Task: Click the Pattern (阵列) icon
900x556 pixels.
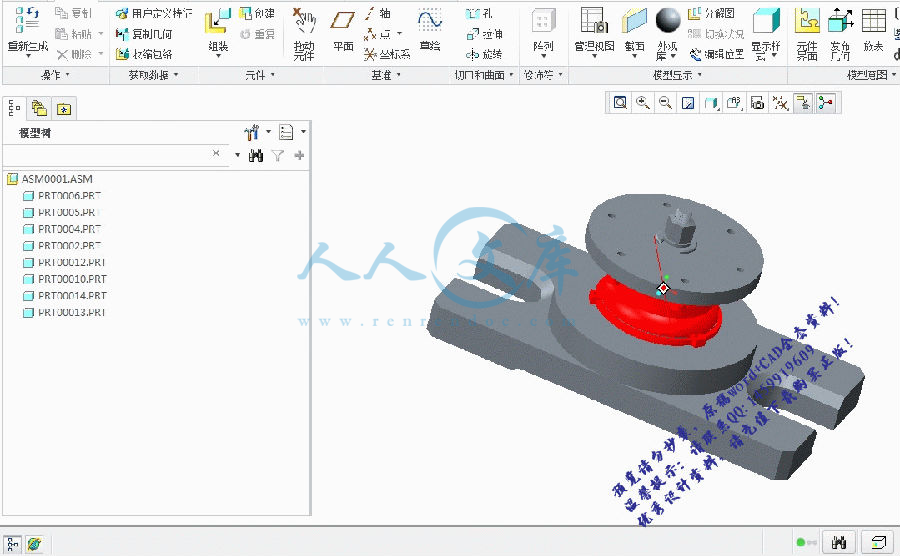Action: point(543,22)
